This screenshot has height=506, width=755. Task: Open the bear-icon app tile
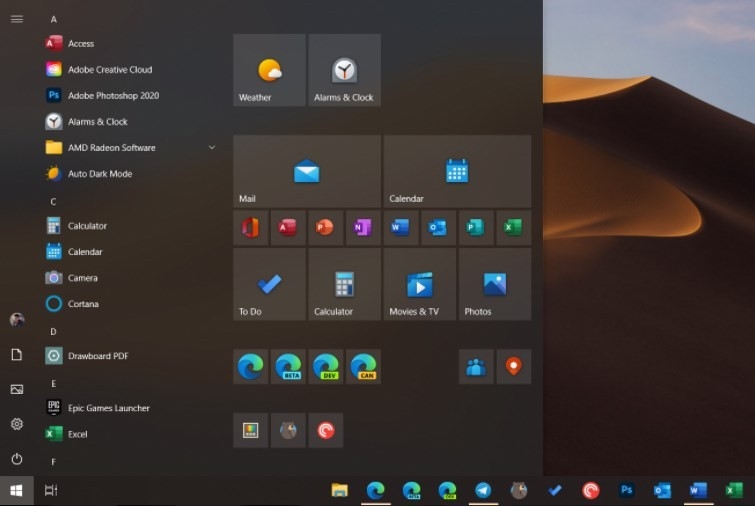[288, 430]
